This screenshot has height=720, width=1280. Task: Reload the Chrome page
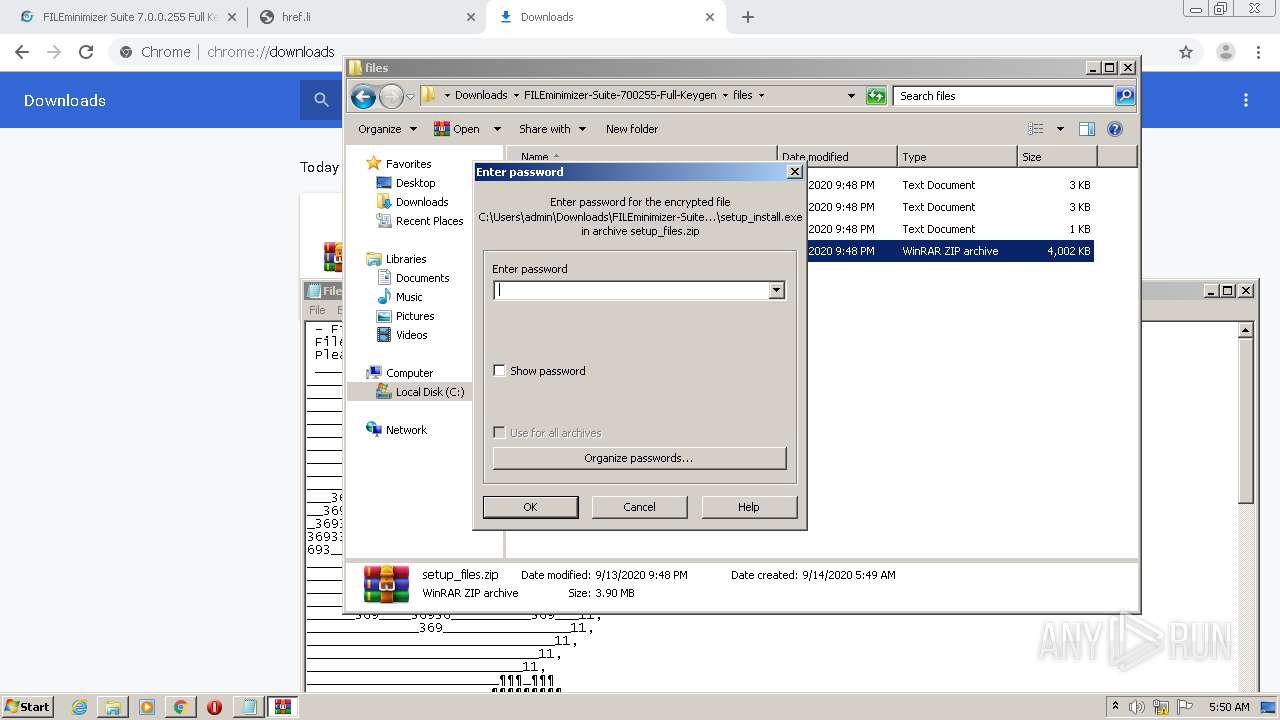coord(86,52)
